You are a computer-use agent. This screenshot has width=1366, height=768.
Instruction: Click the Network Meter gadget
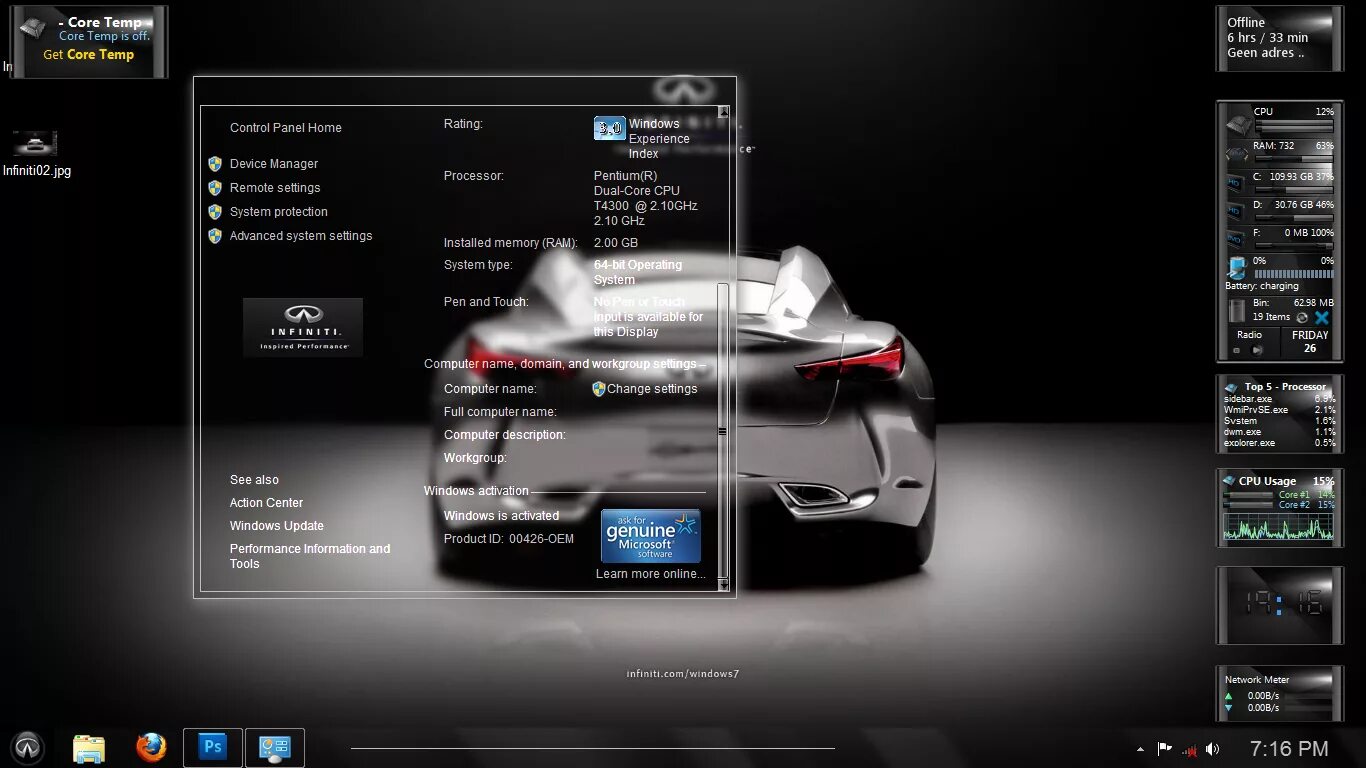(1280, 693)
